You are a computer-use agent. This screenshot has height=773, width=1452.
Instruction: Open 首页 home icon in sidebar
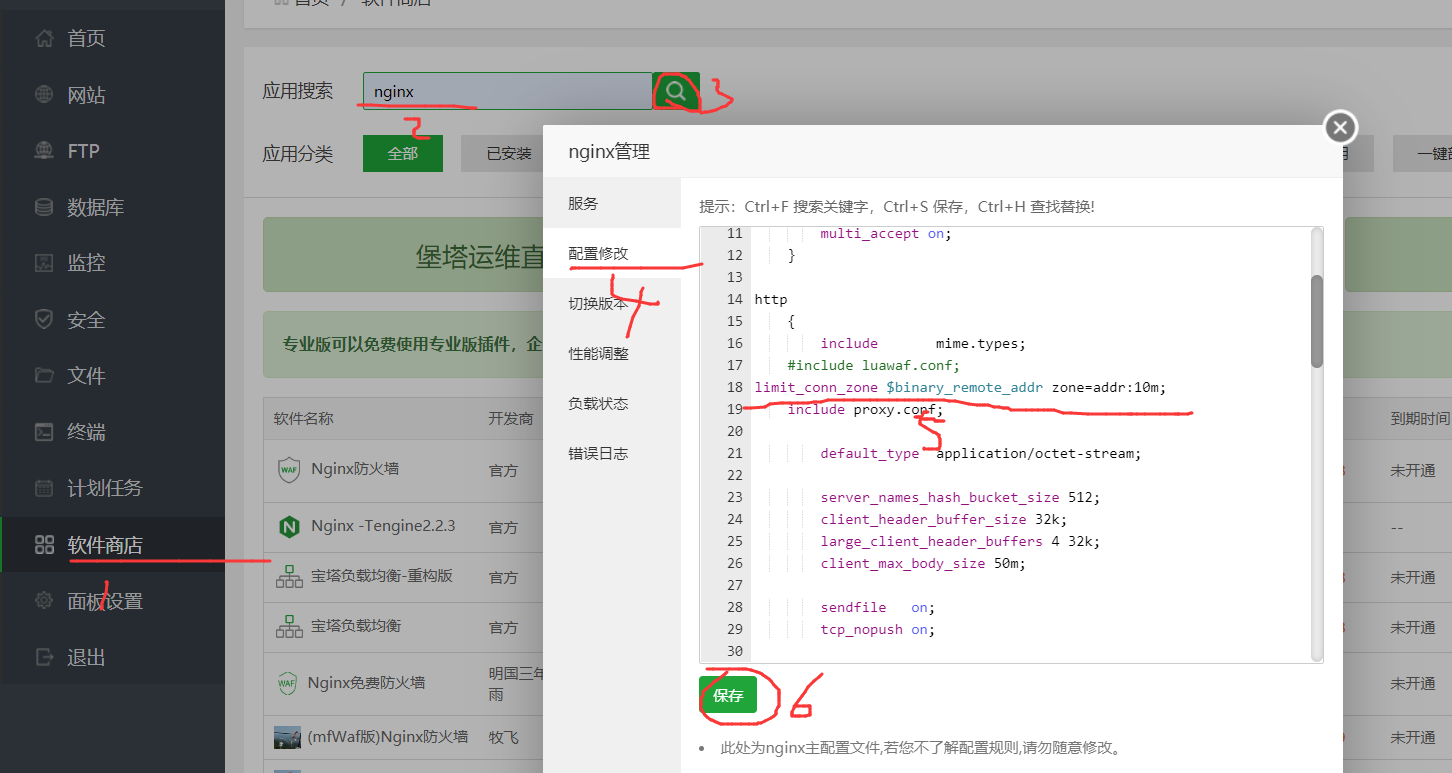[43, 39]
